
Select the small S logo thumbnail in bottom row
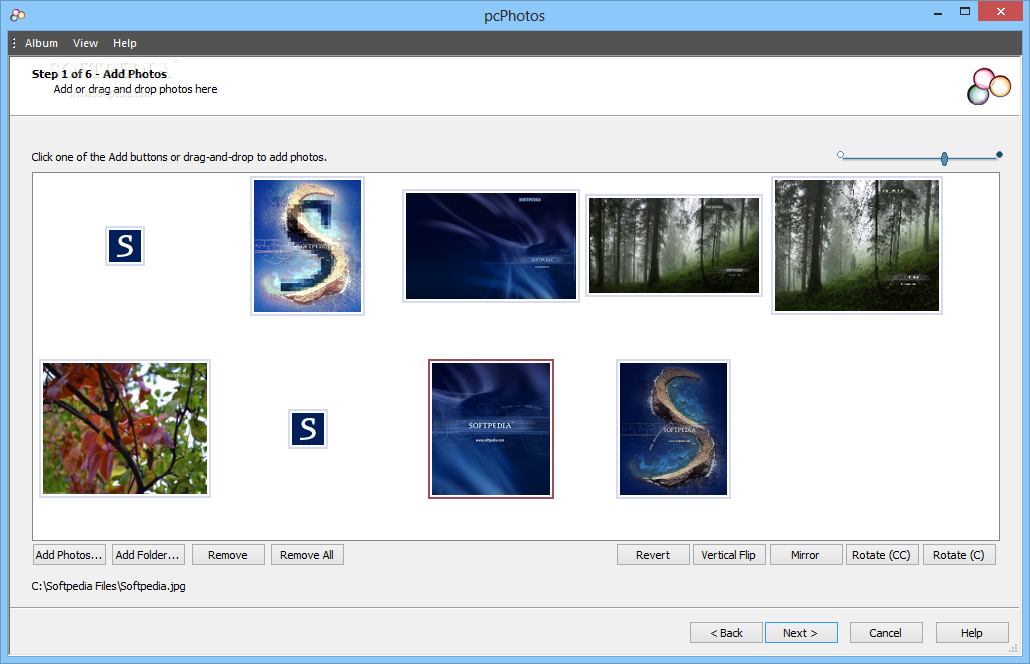pos(308,429)
